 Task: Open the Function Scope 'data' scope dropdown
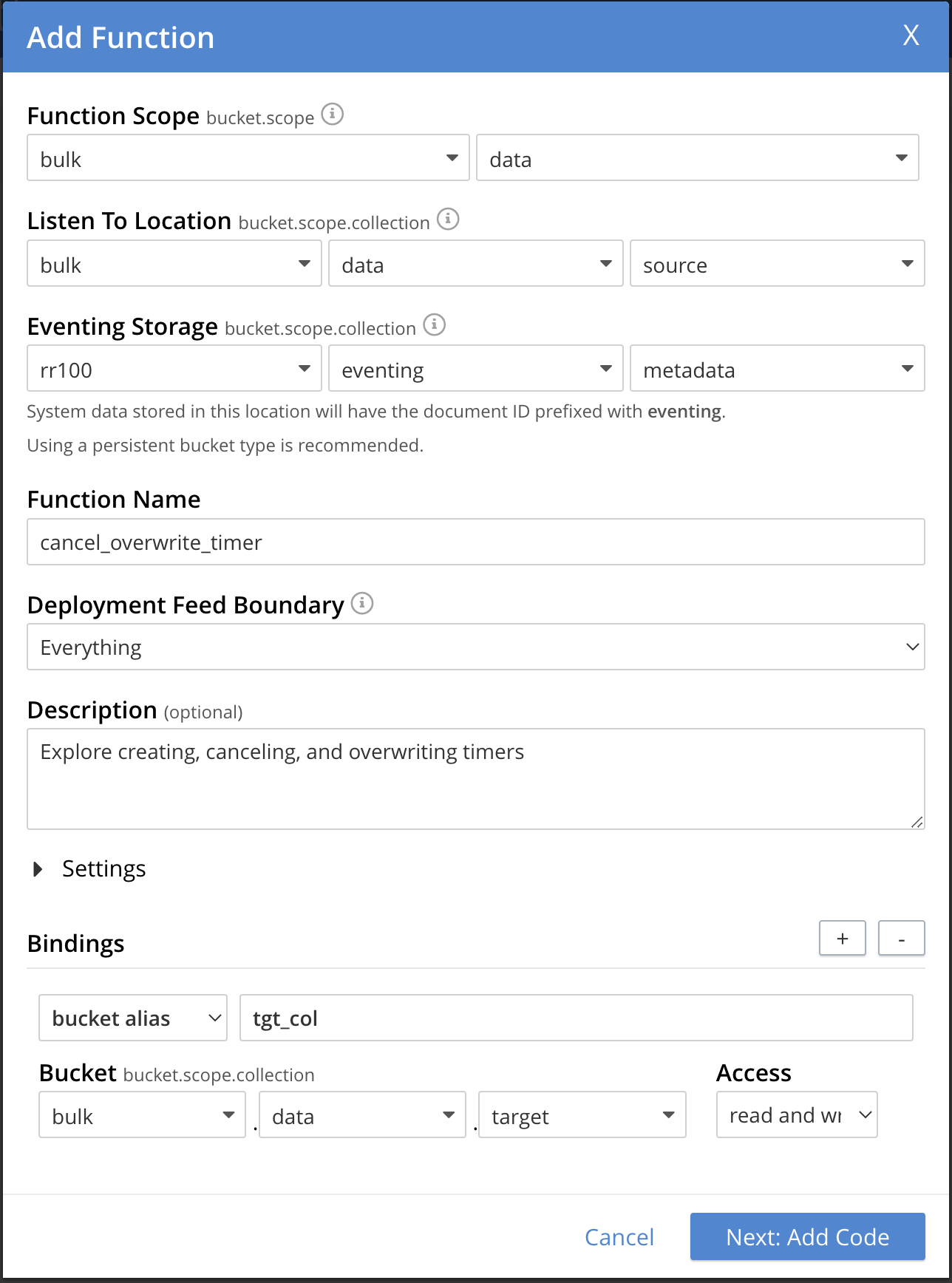(697, 158)
